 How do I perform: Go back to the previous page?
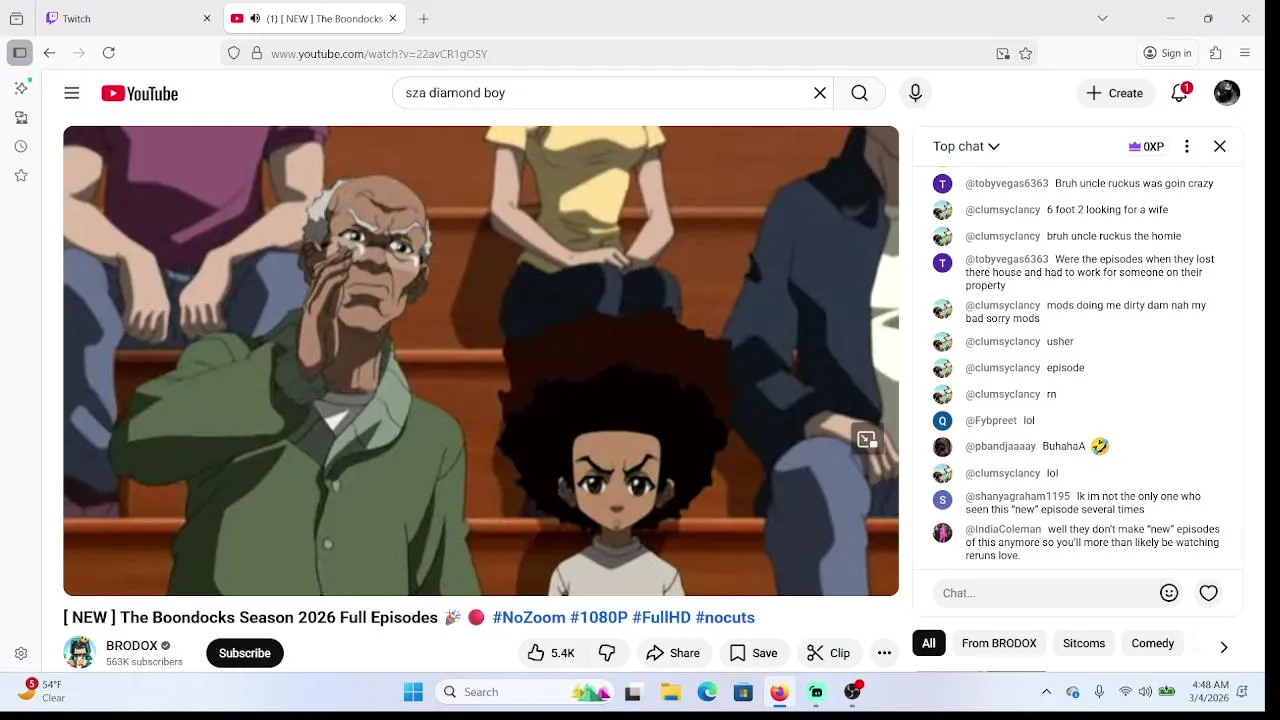click(x=49, y=53)
